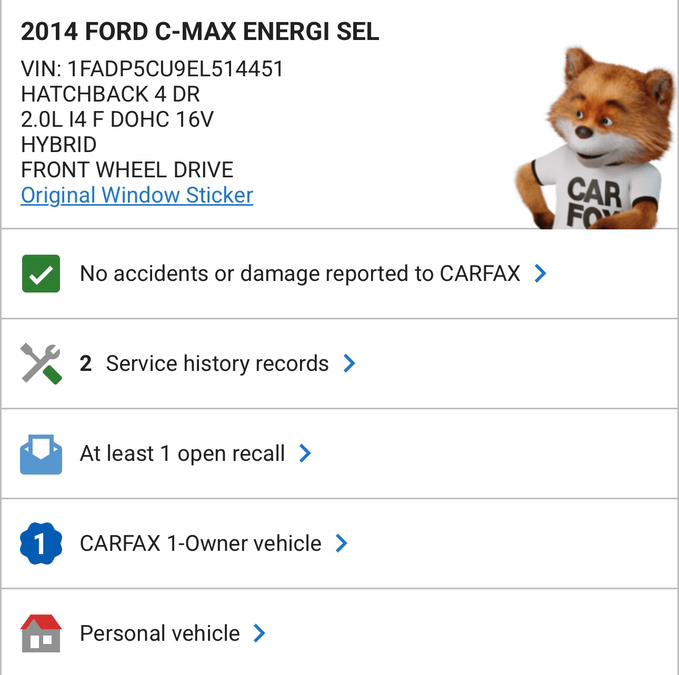Expand the Service history records chevron

349,364
